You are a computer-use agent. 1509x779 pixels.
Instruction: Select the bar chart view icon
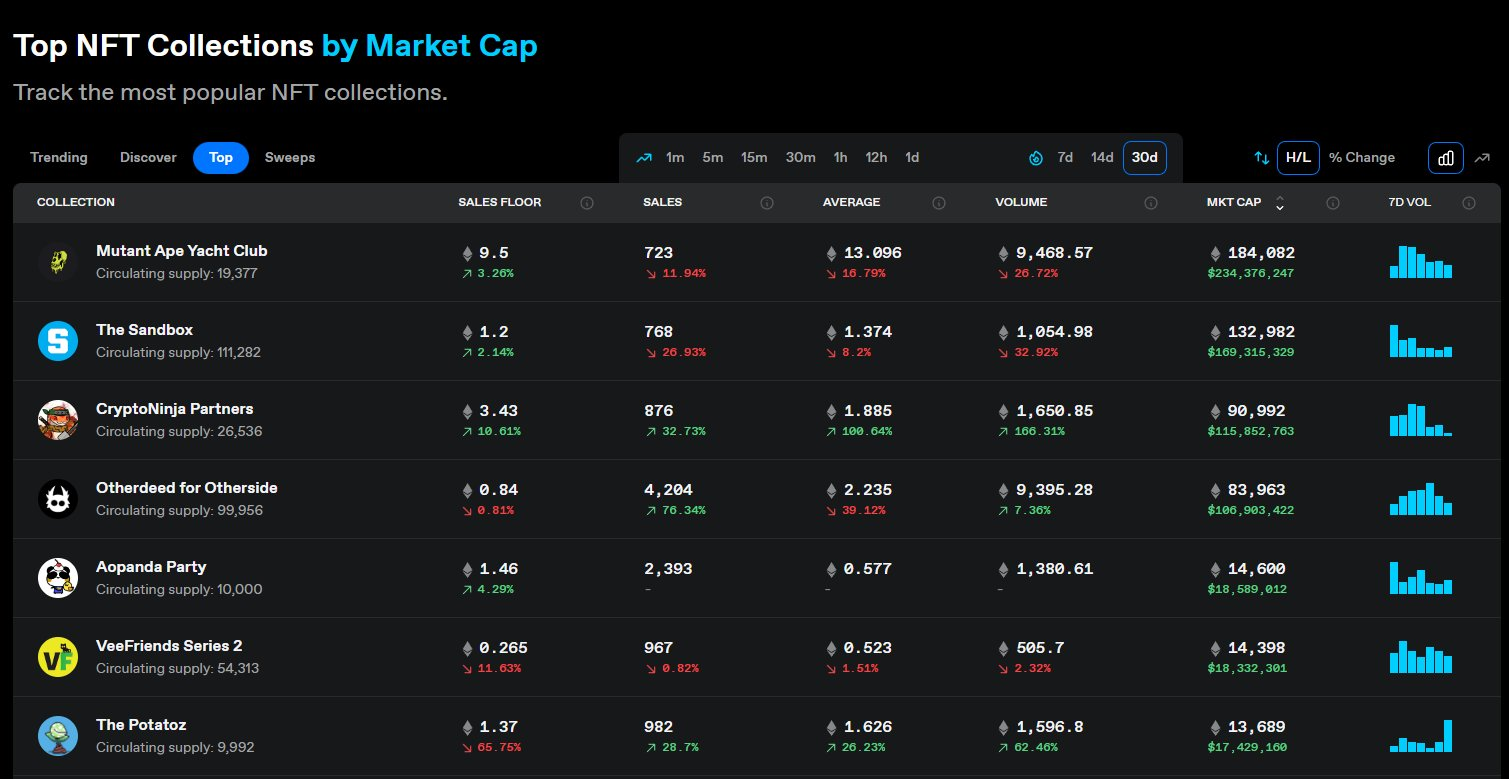pos(1446,158)
